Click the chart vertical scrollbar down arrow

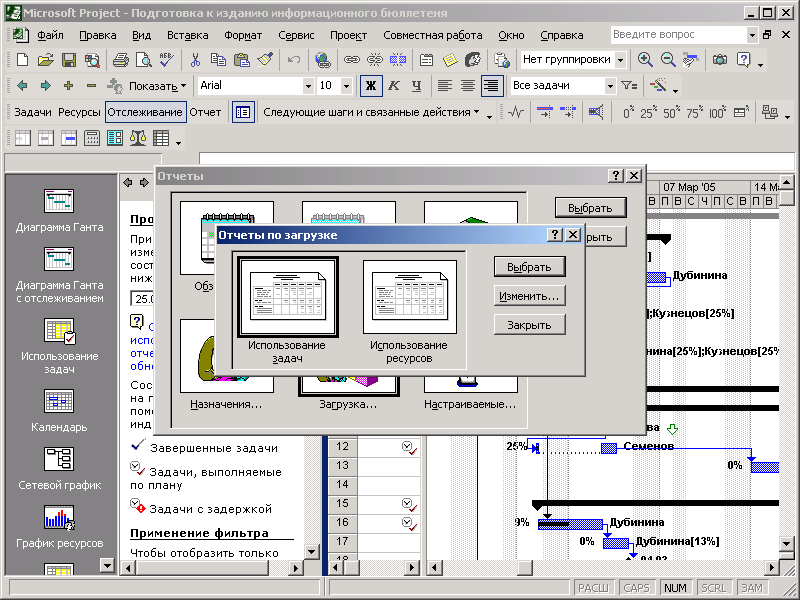click(x=786, y=544)
